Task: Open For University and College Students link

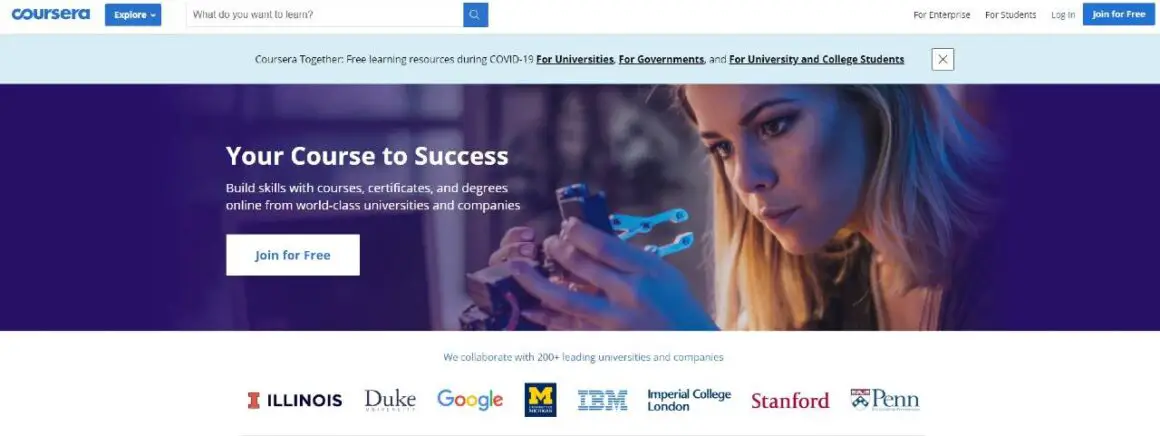Action: 817,59
